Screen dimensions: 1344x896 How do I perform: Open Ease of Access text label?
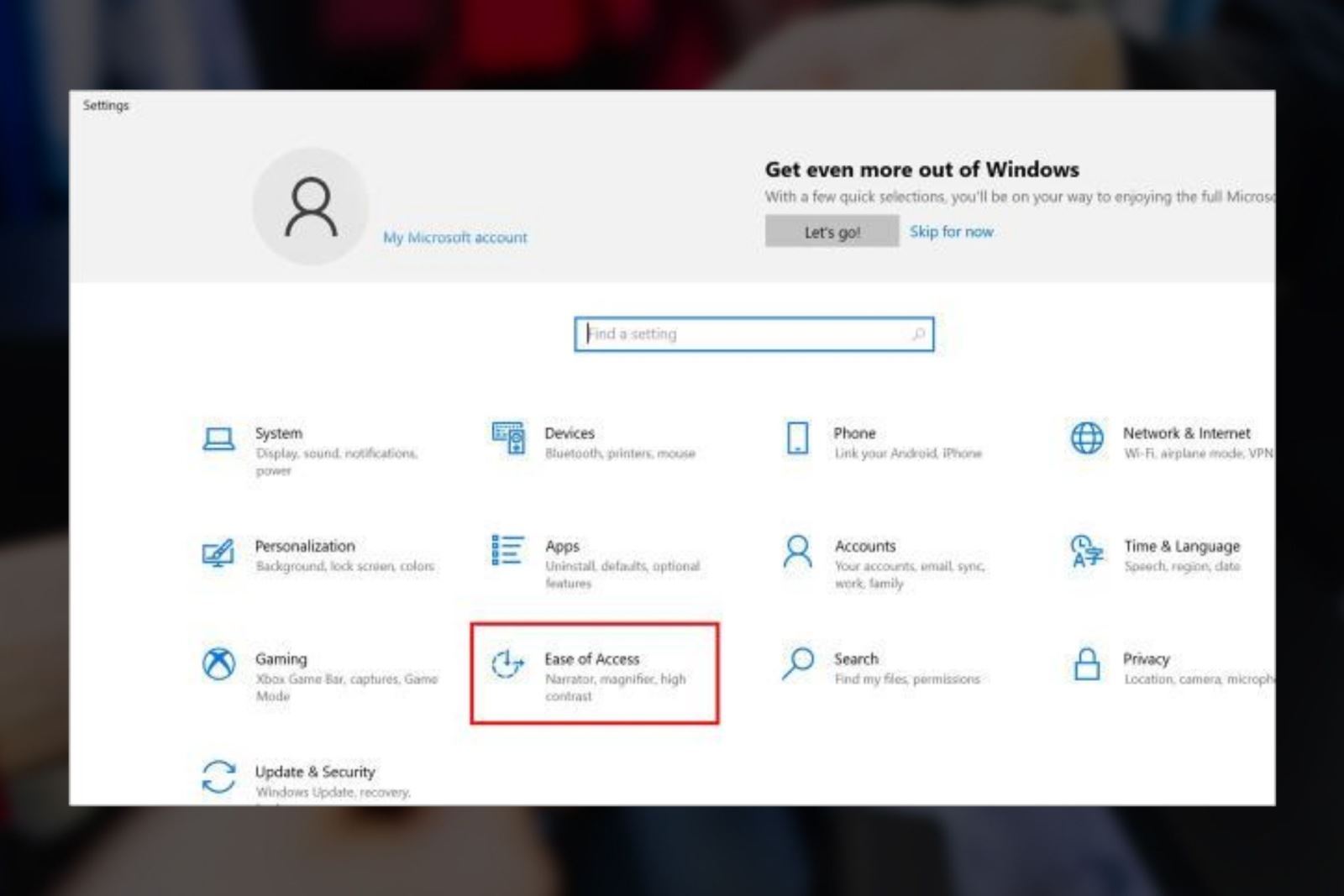coord(592,659)
